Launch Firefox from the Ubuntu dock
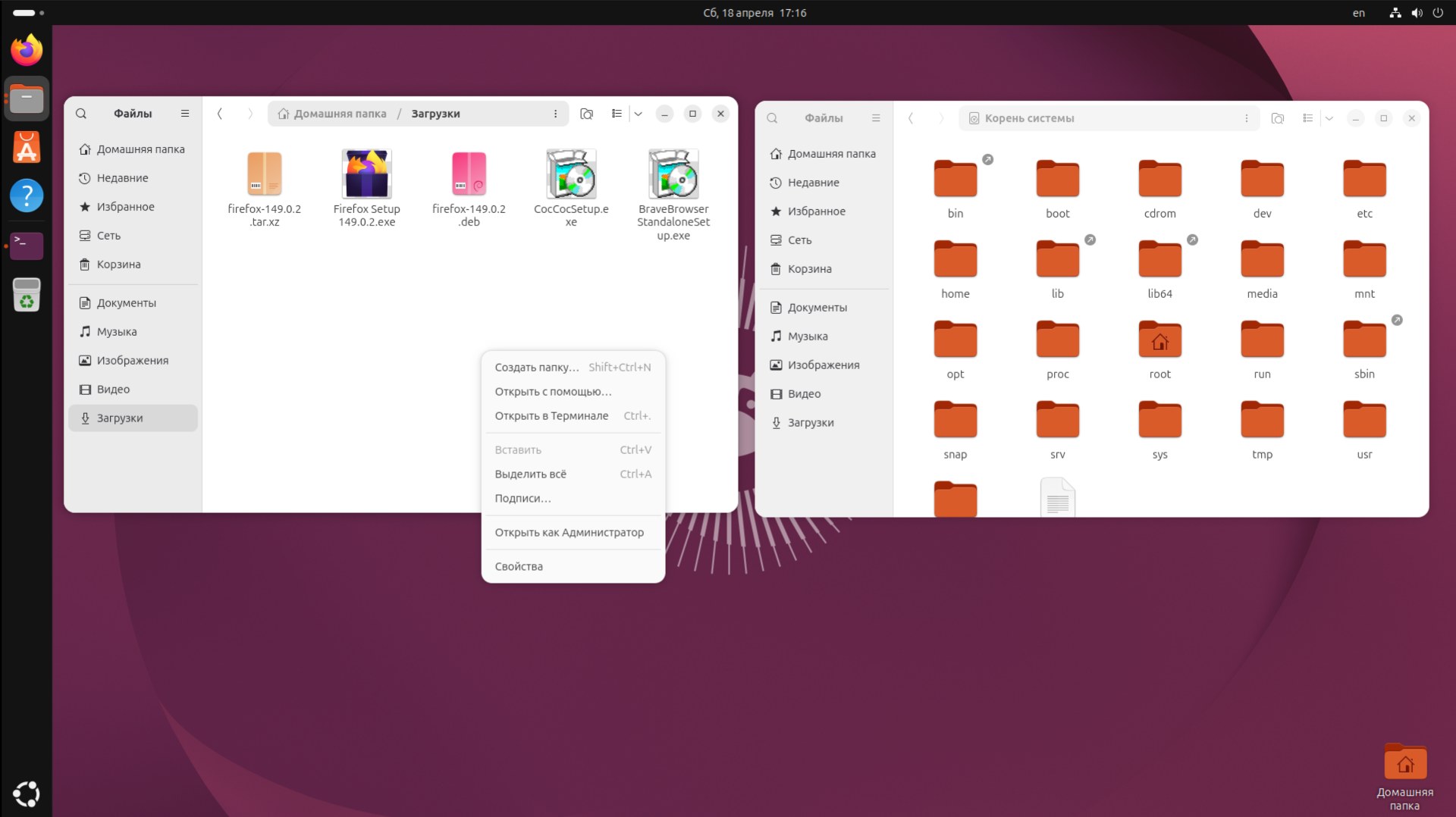 (x=27, y=51)
